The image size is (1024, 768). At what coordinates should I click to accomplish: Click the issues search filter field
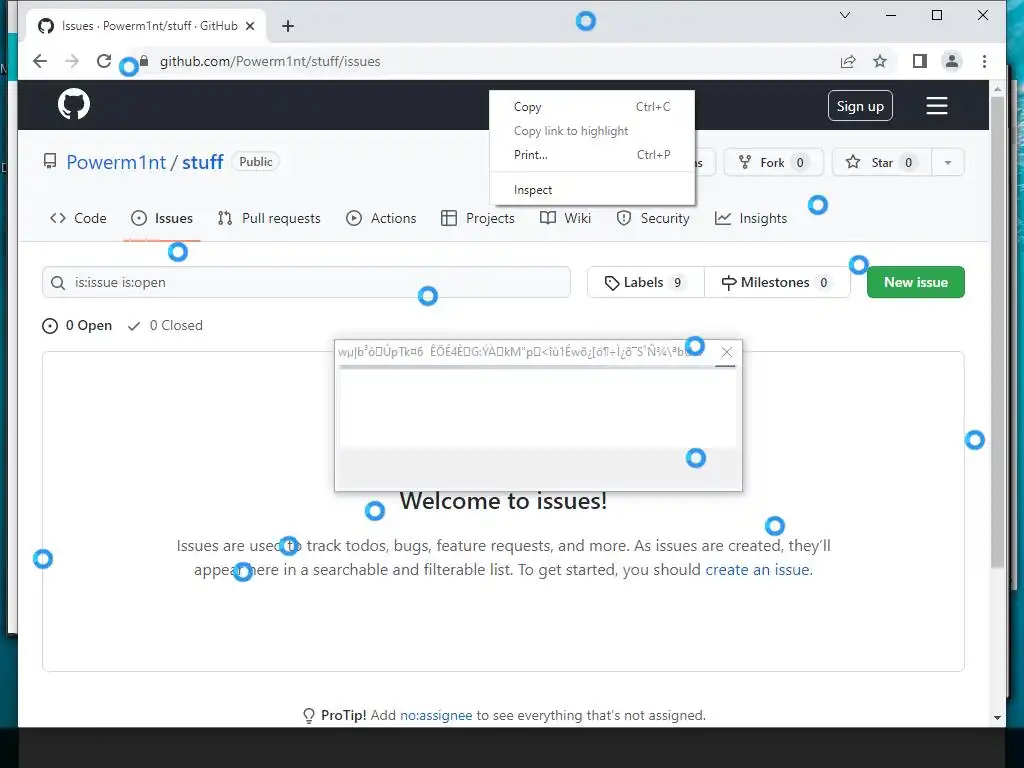[x=306, y=282]
